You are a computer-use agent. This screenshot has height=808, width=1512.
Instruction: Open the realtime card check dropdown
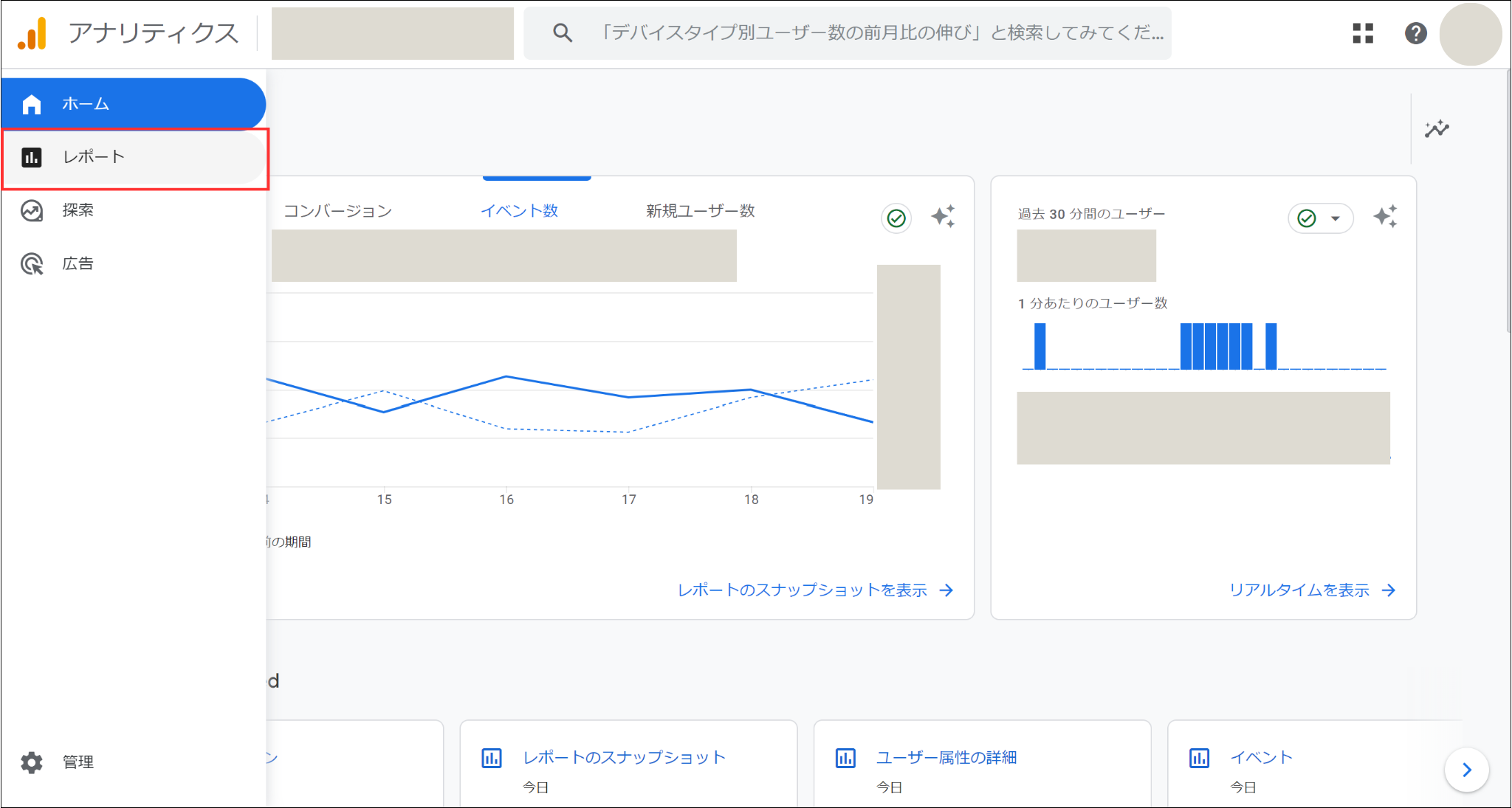click(x=1320, y=218)
